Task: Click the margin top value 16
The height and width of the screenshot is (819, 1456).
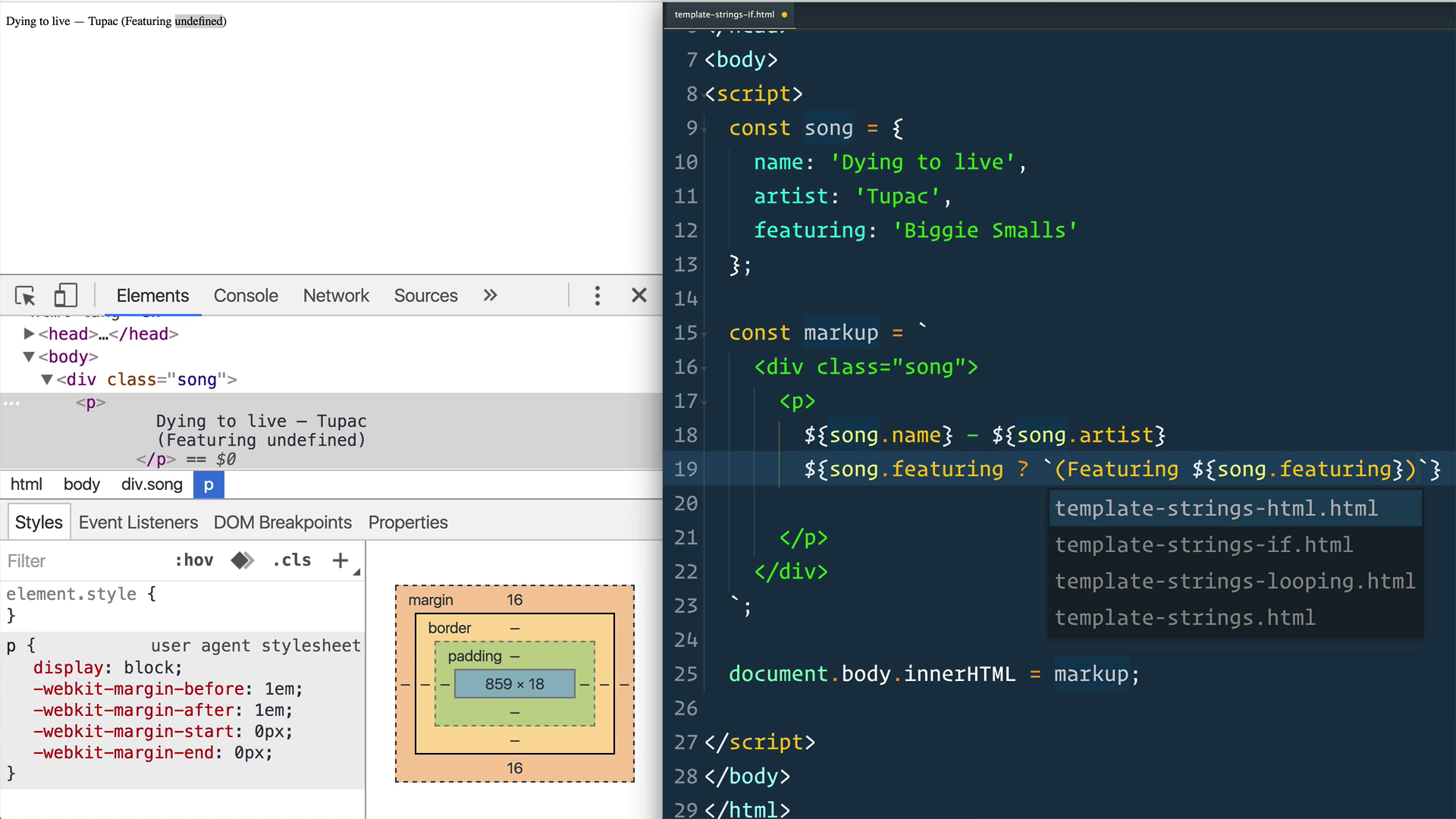Action: tap(515, 600)
